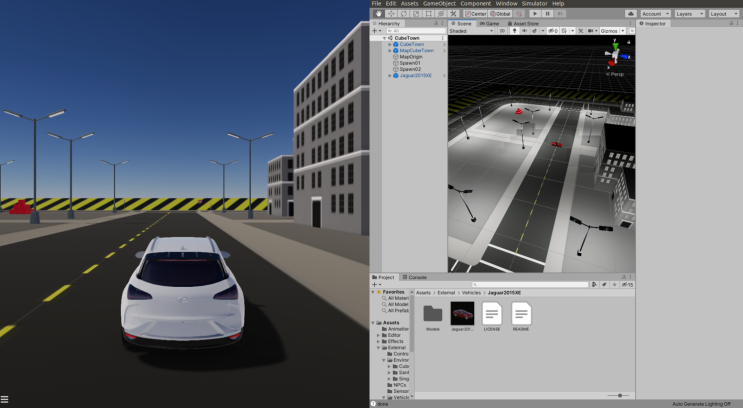Toggle scene lighting bulb icon
Viewport: 743px width, 408px height.
pyautogui.click(x=514, y=31)
